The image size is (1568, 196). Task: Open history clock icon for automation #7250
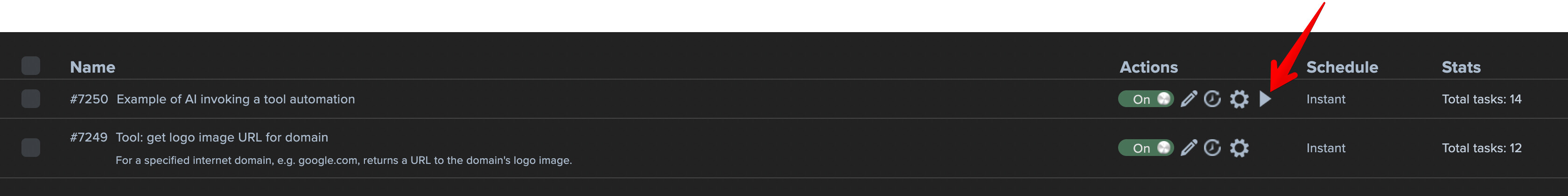(1212, 99)
